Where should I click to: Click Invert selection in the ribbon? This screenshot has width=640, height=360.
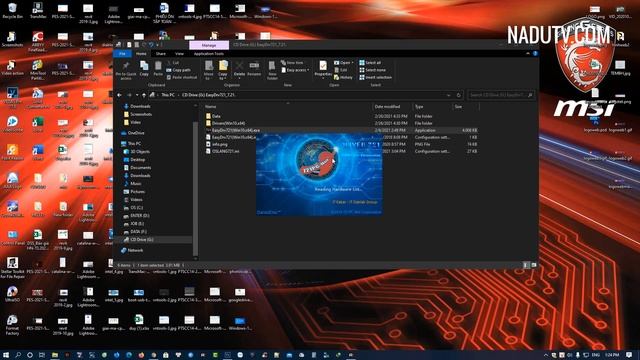[376, 77]
